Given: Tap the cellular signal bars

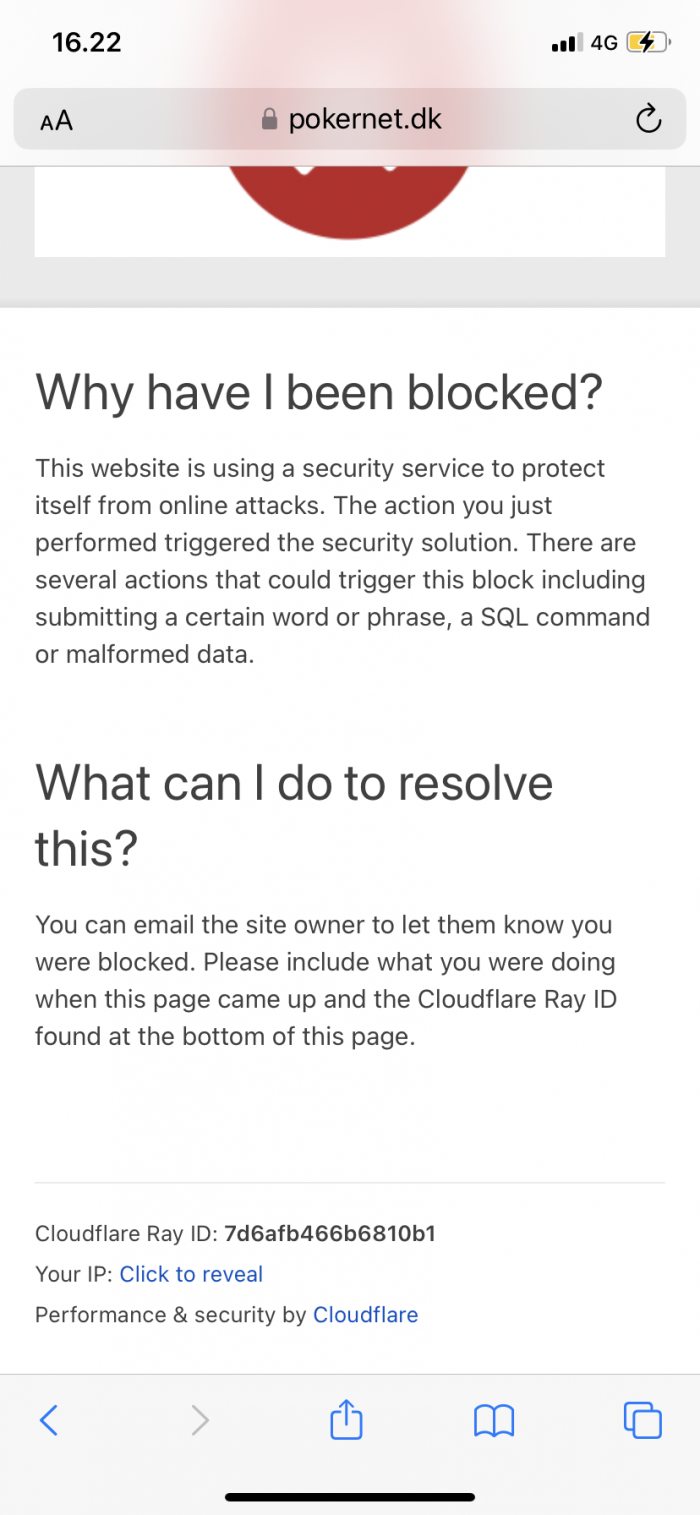Looking at the screenshot, I should 567,43.
